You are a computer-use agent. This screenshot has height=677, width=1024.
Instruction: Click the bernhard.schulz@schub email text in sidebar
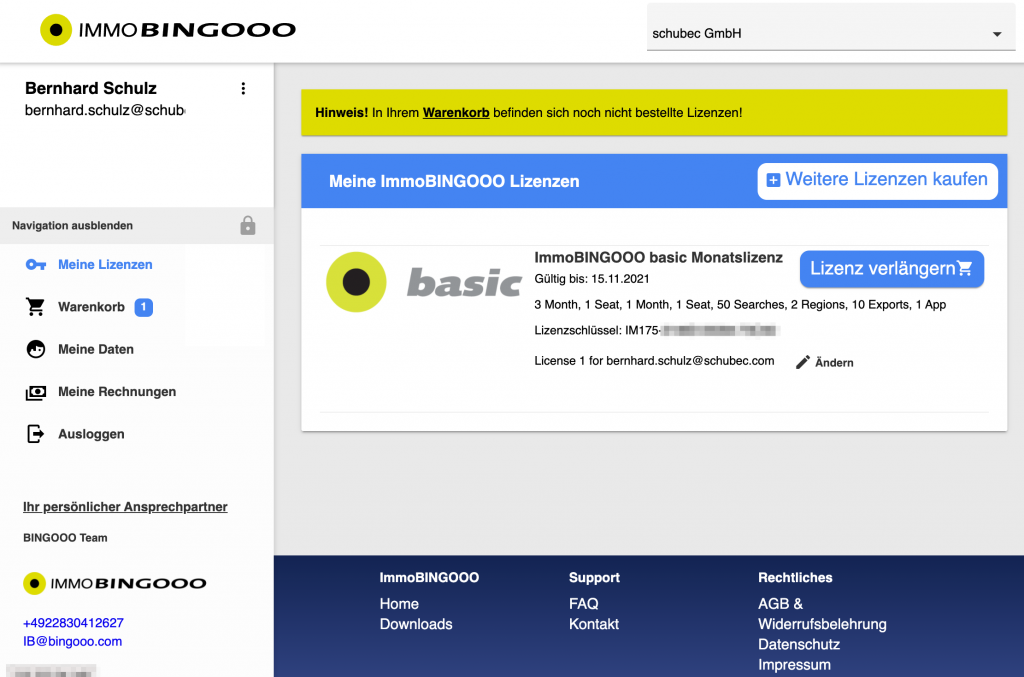point(105,110)
